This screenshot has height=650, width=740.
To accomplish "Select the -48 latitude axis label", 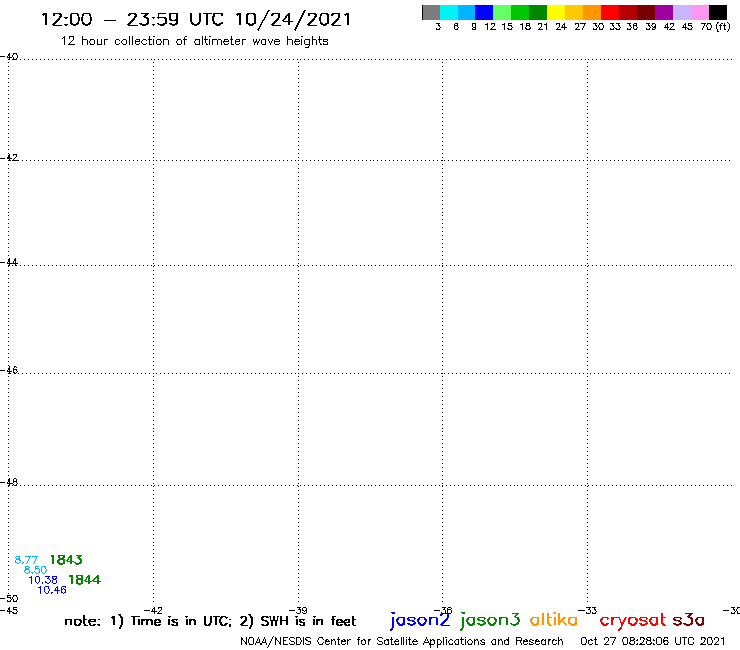I will pyautogui.click(x=9, y=482).
